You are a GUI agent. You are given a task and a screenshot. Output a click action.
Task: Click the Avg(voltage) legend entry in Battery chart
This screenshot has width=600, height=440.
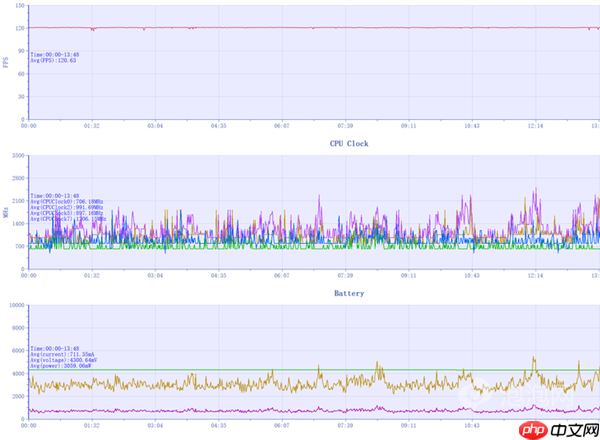[64, 360]
